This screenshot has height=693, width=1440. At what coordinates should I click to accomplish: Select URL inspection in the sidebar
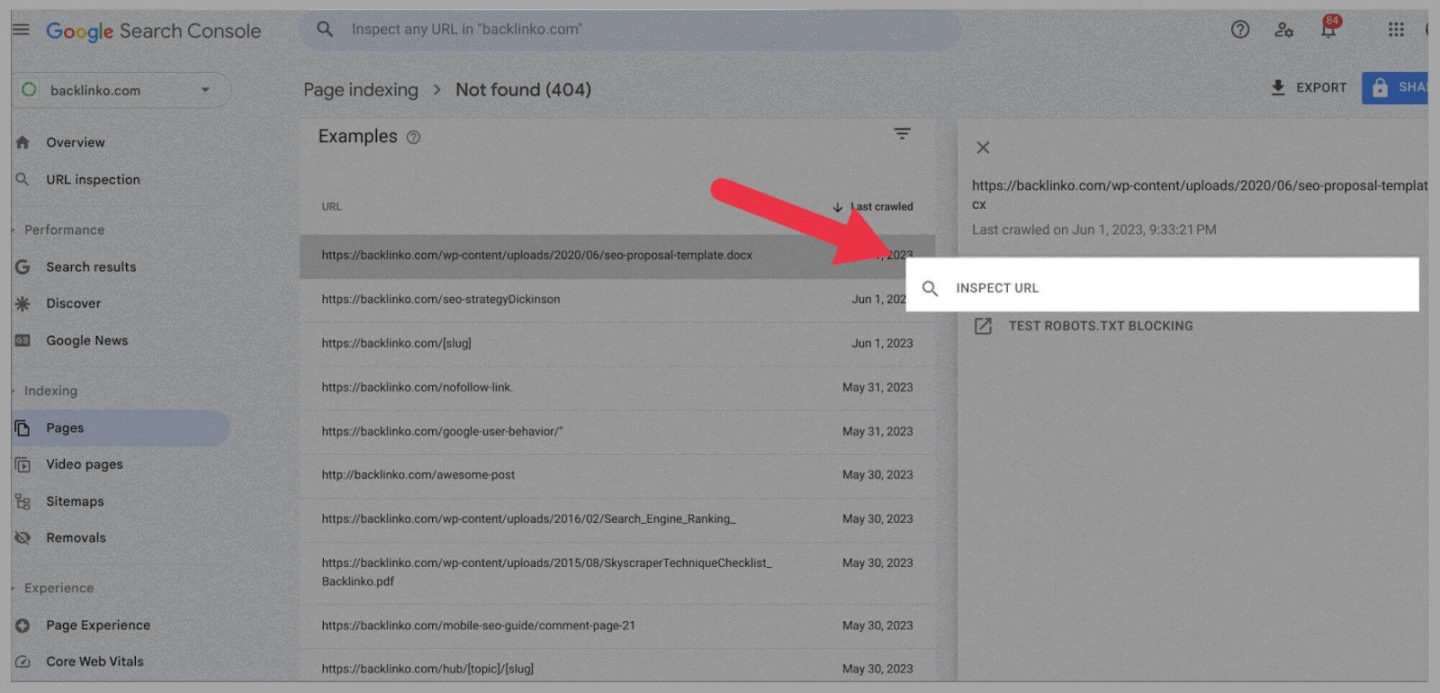(x=92, y=179)
